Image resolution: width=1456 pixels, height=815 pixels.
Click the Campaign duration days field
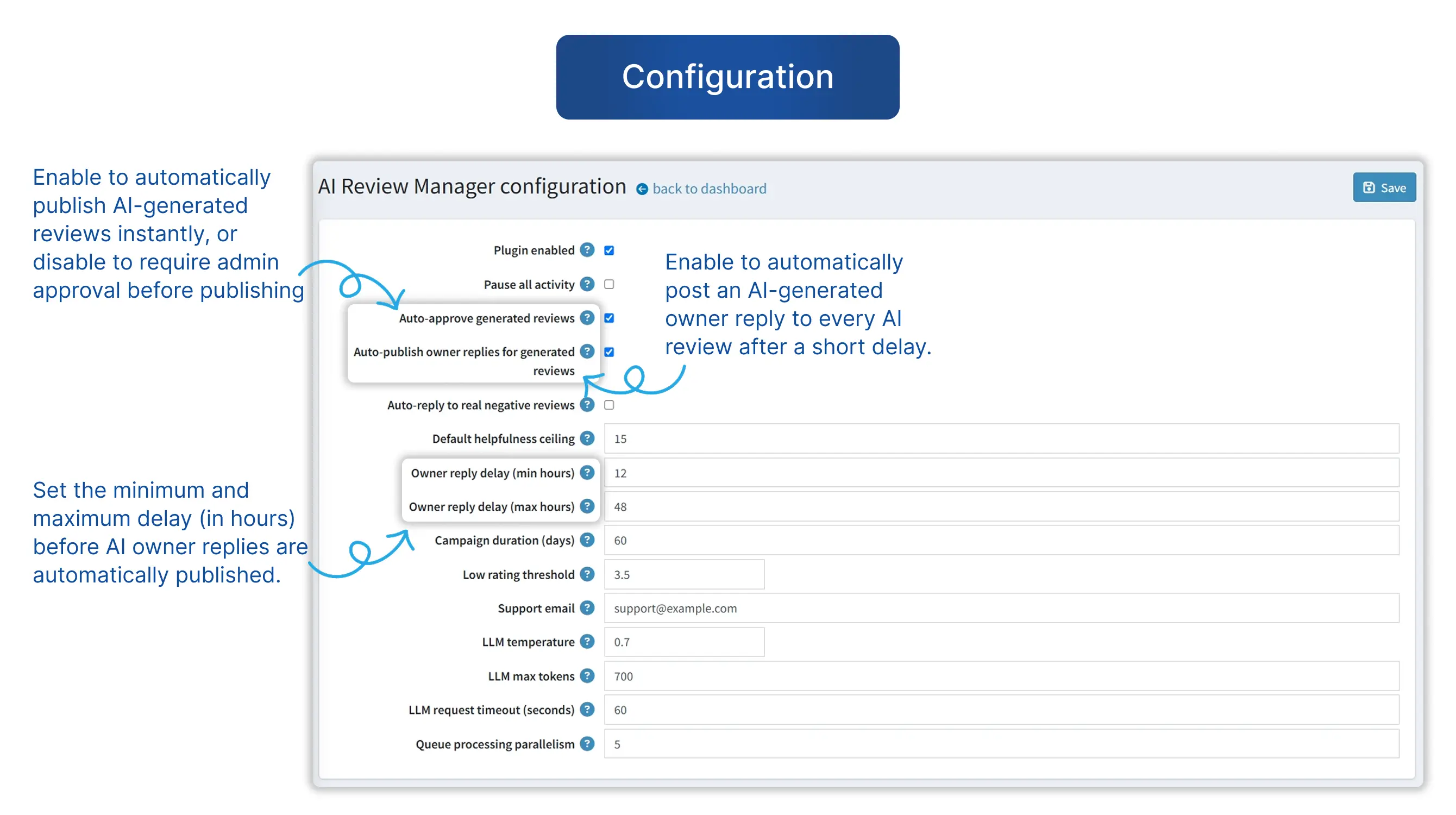(1002, 540)
